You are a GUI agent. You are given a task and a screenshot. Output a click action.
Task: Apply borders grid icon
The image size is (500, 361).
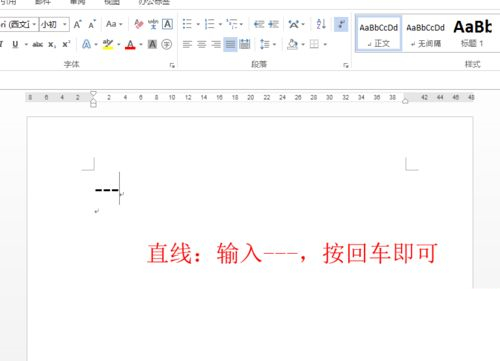tap(314, 44)
